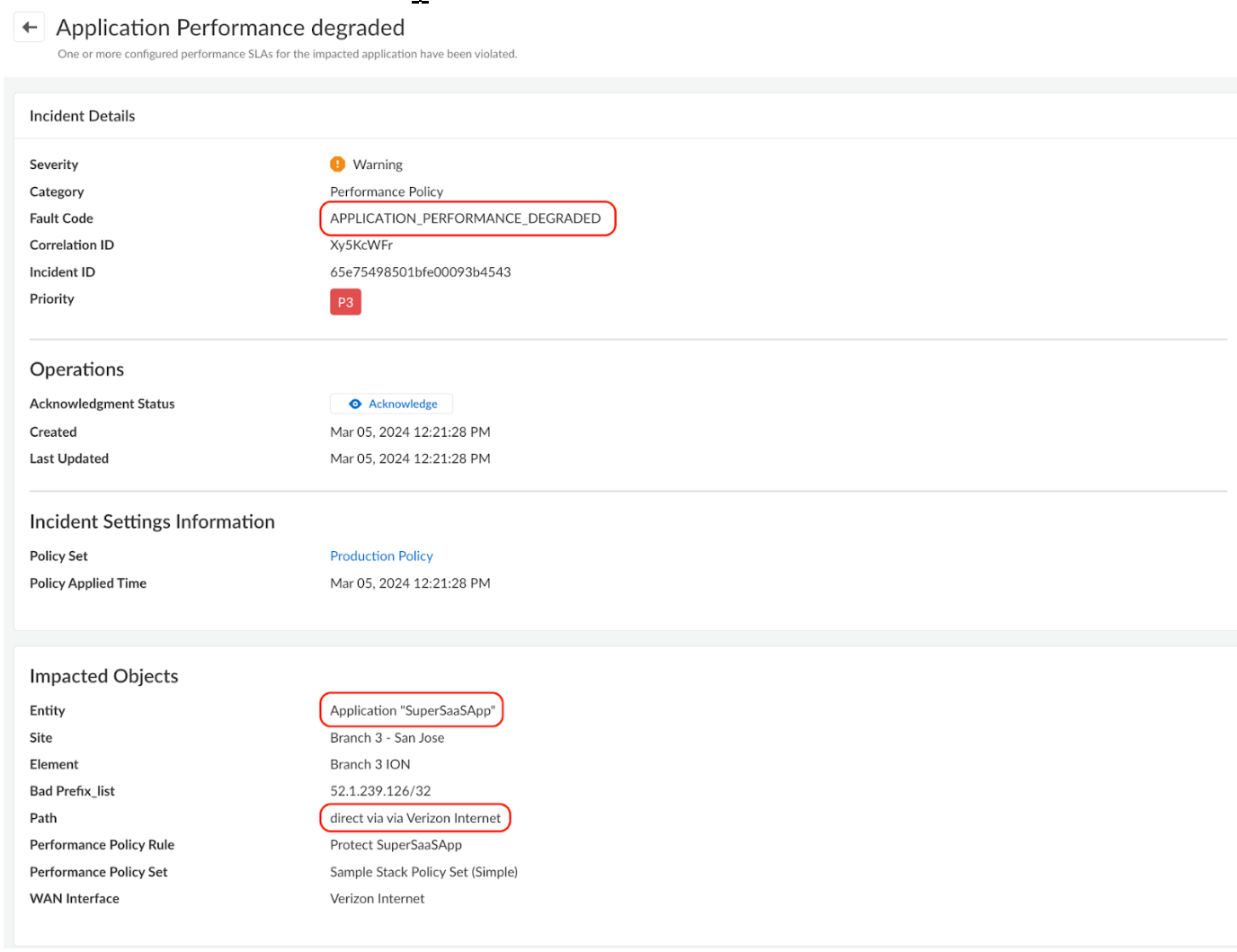Click the Sample Stack Policy Set entry
This screenshot has width=1237, height=952.
pos(423,871)
